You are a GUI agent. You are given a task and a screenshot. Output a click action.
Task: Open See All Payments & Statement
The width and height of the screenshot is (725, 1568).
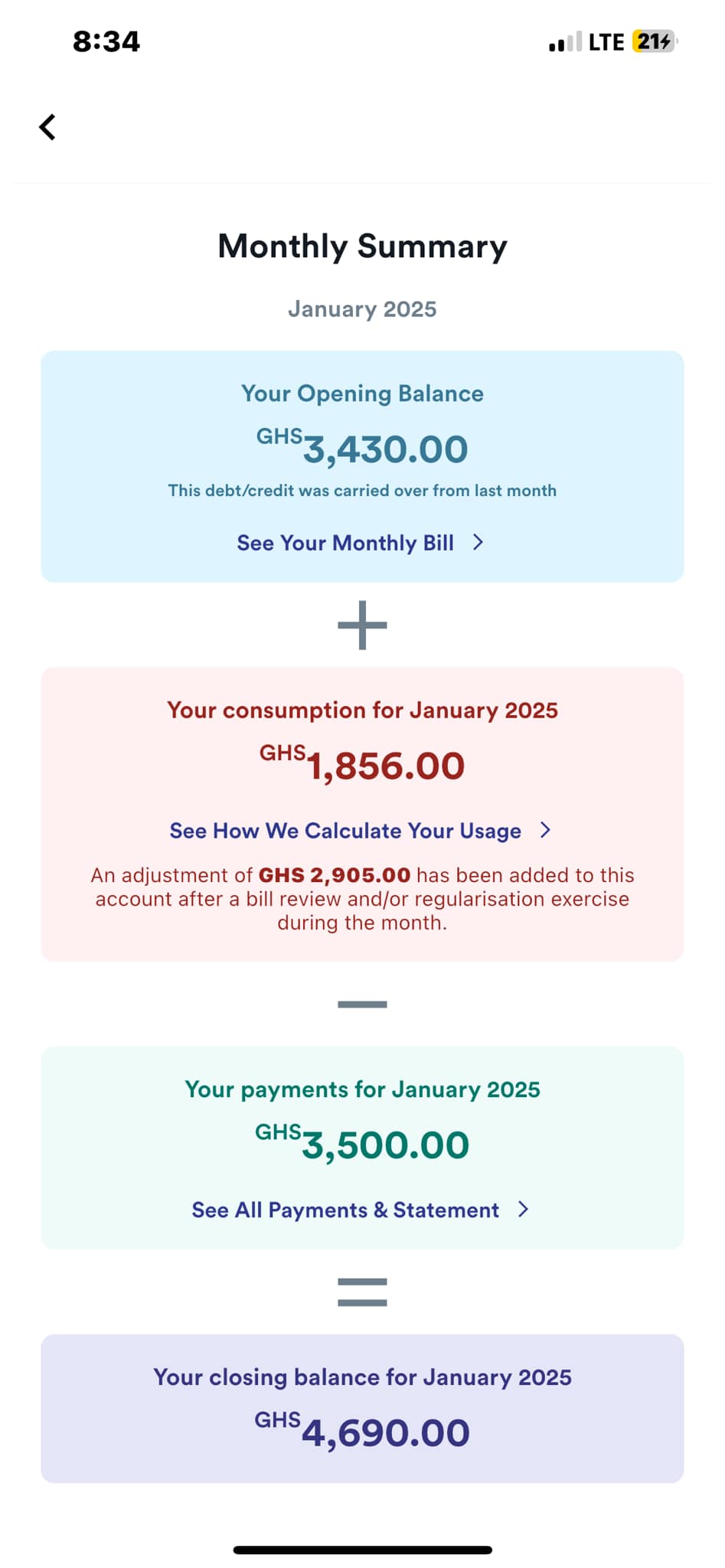(345, 1210)
